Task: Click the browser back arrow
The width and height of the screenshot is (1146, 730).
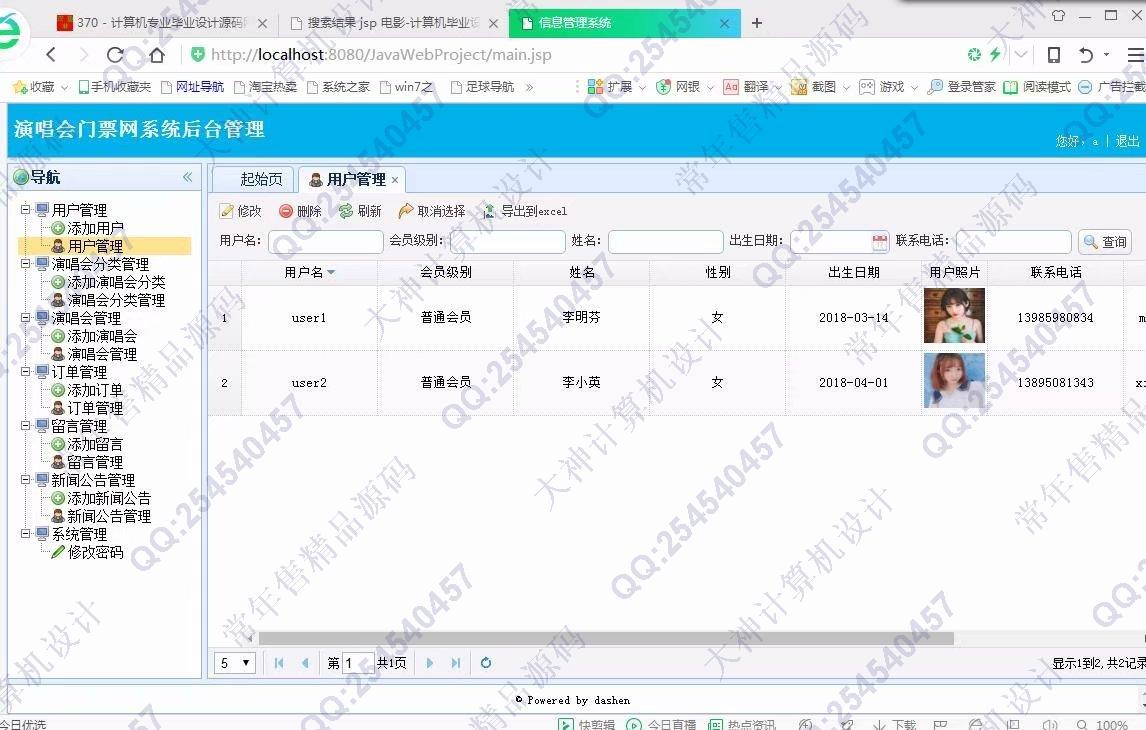Action: click(x=50, y=54)
